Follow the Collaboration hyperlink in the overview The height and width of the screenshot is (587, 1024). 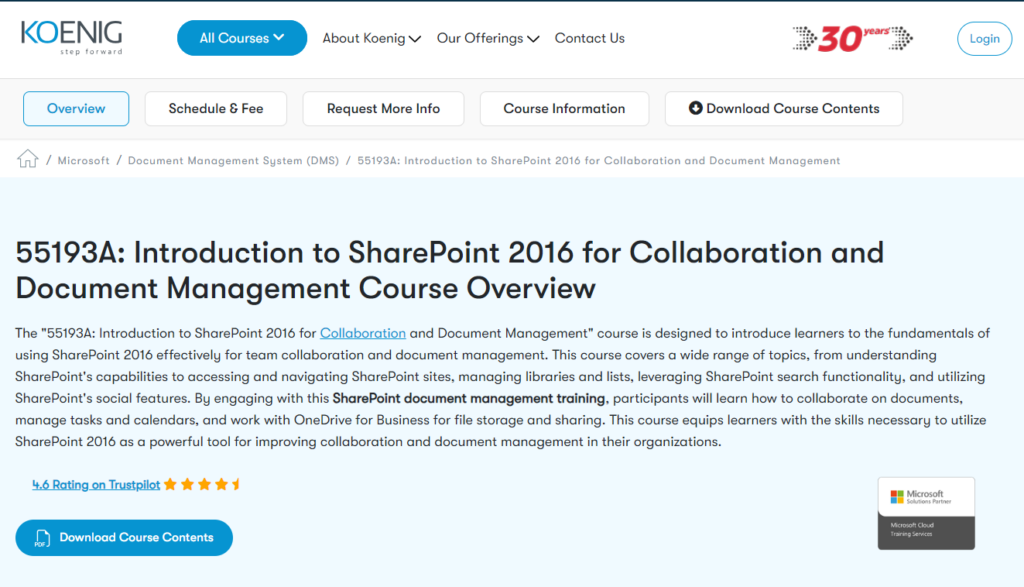pyautogui.click(x=362, y=333)
